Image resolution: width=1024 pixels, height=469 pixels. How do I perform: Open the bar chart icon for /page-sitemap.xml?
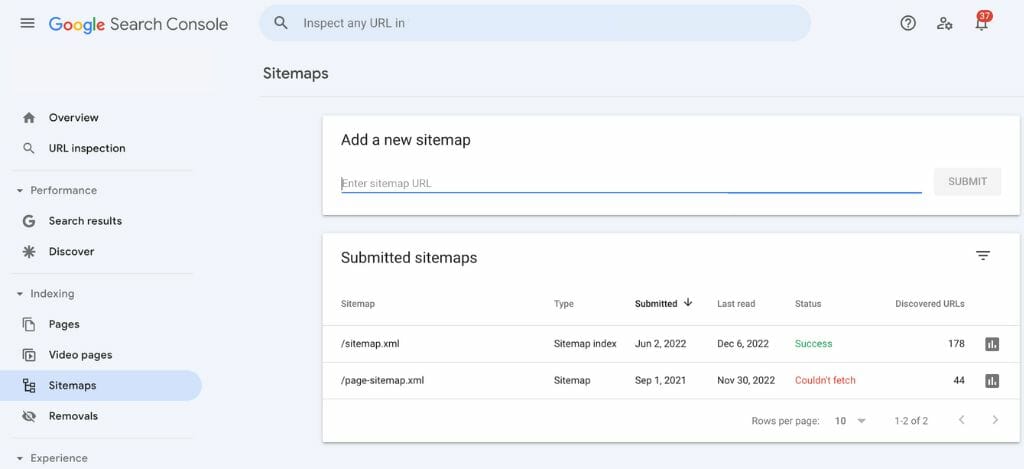992,381
